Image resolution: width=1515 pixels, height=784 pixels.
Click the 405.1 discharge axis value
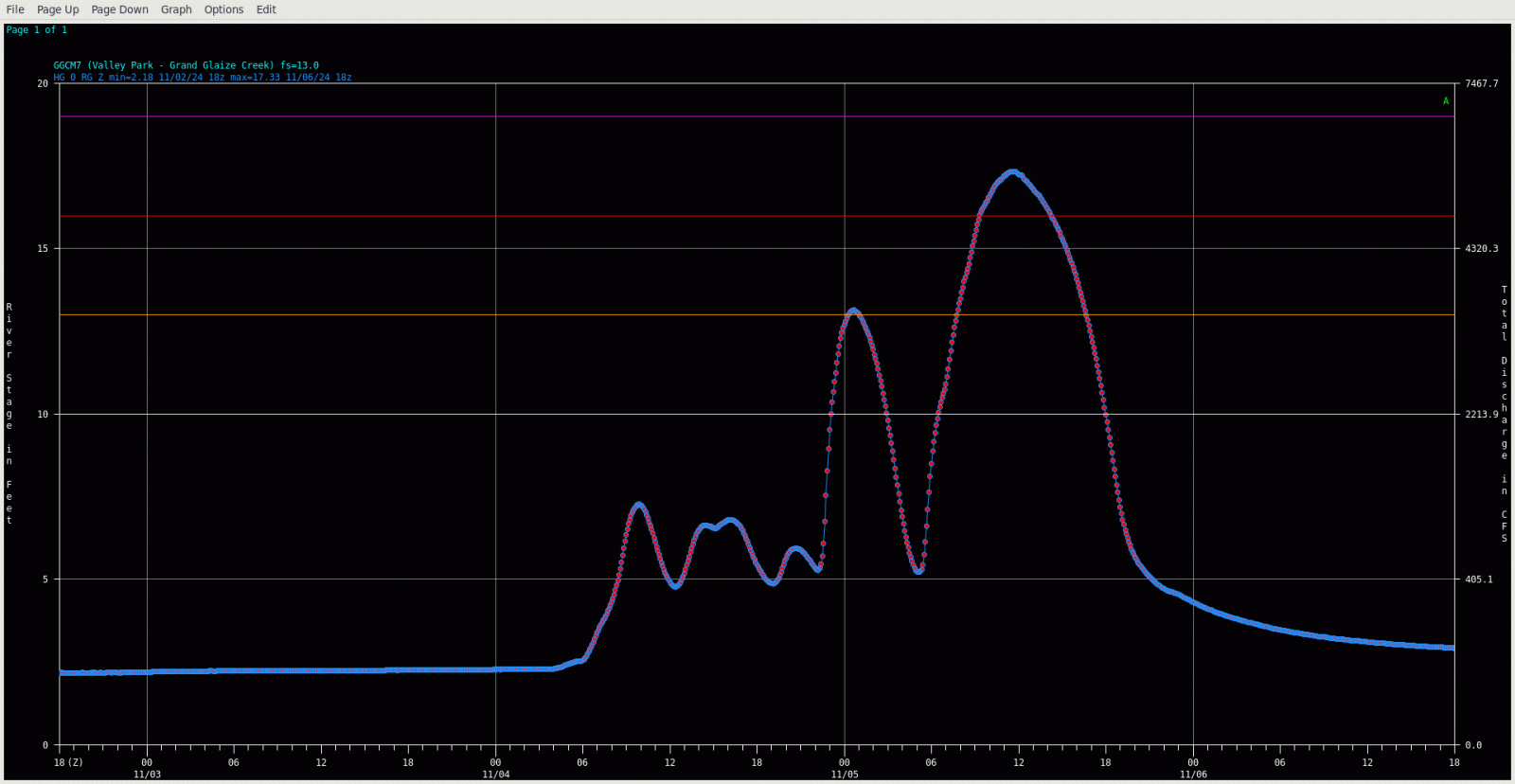click(1479, 579)
